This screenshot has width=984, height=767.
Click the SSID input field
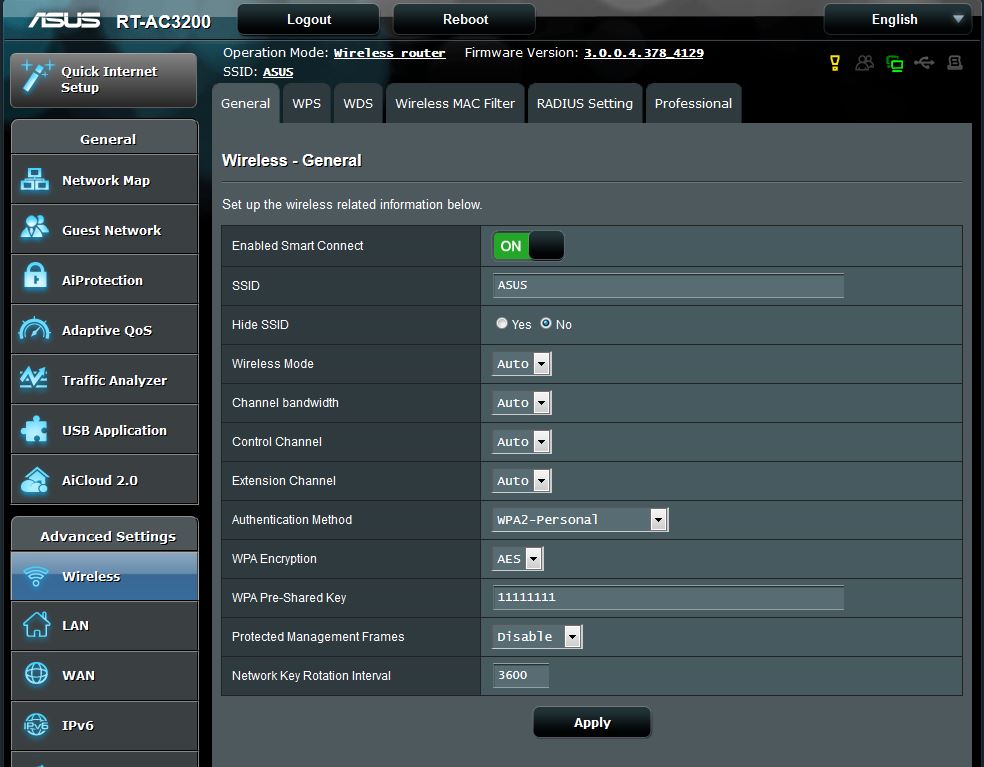(x=668, y=285)
